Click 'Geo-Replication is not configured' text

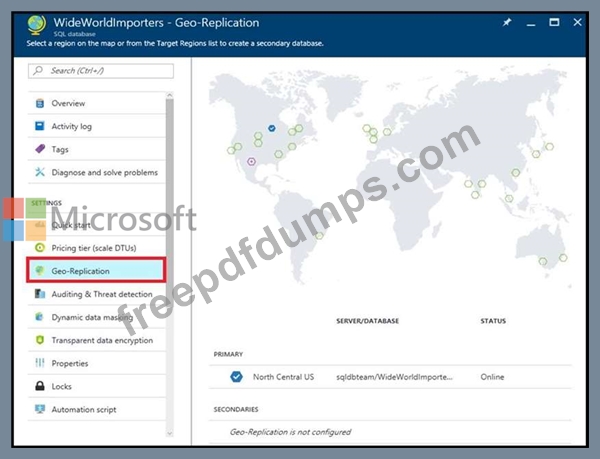(x=290, y=432)
